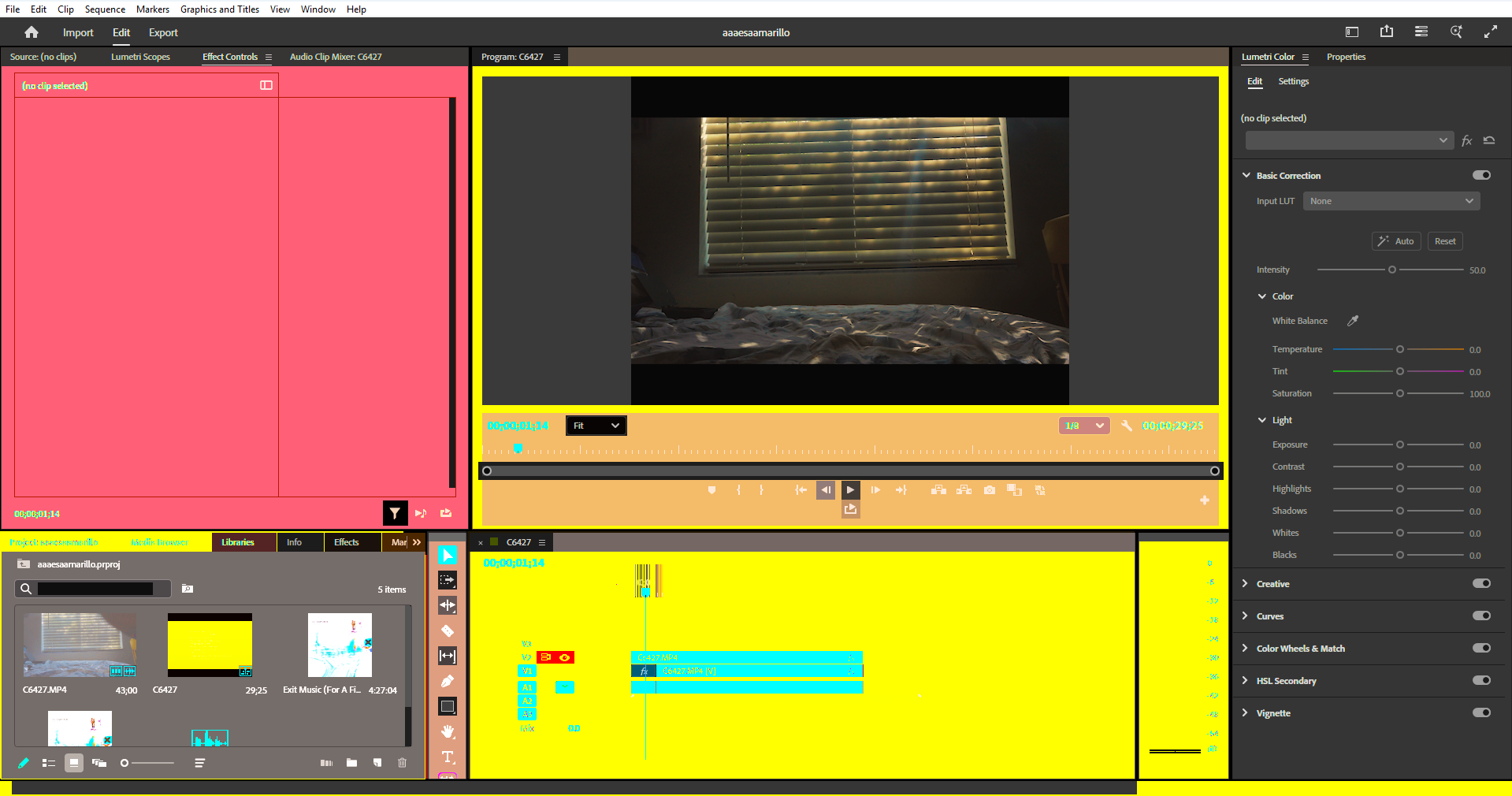
Task: Toggle the Creative section on or off
Action: [1482, 583]
